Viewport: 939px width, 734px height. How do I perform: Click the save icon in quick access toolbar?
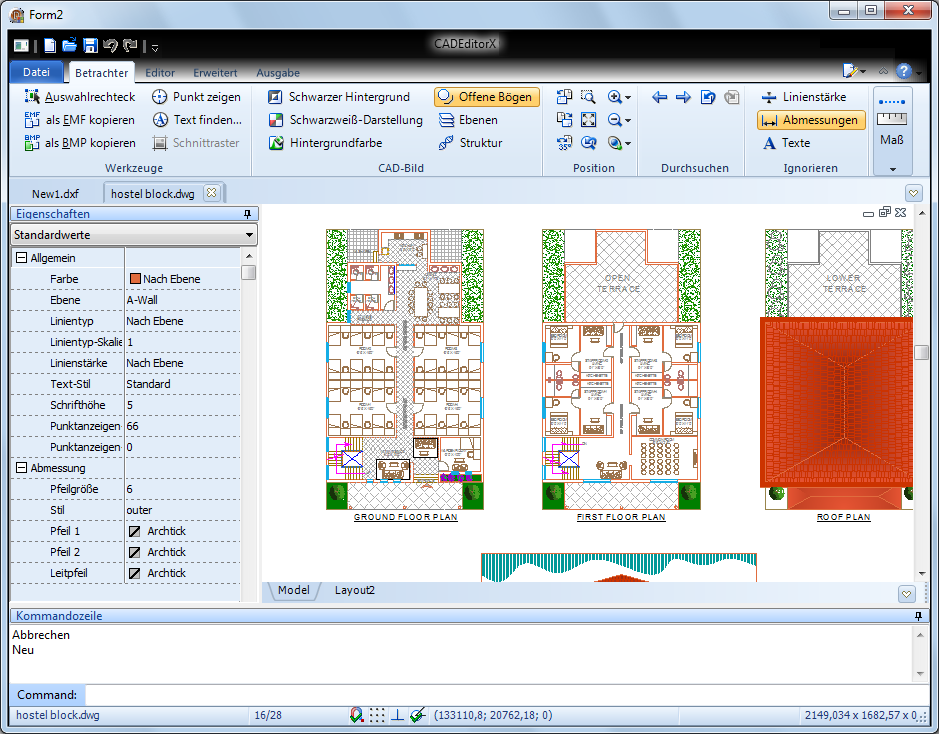pos(90,45)
